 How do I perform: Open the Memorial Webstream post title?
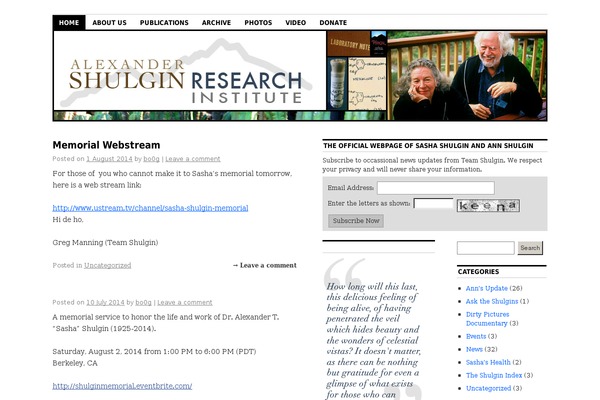coord(106,145)
